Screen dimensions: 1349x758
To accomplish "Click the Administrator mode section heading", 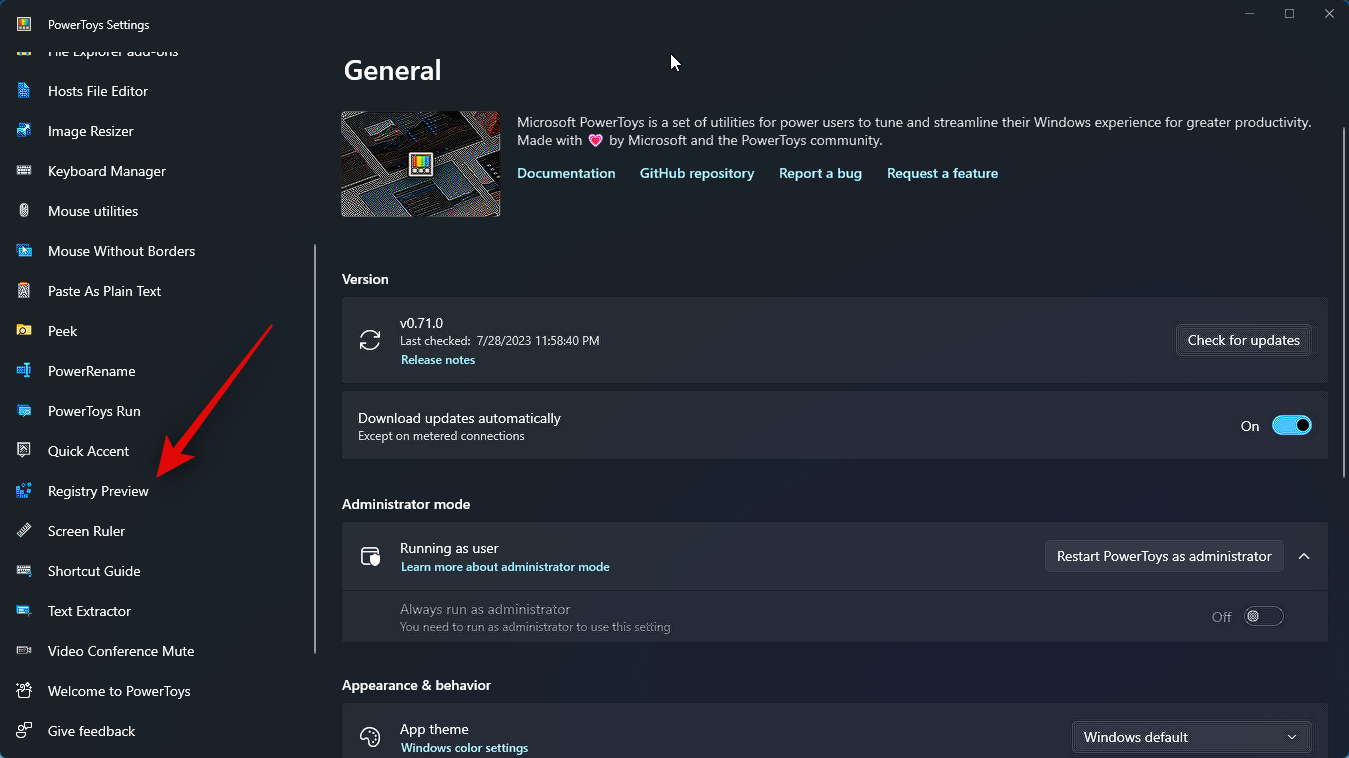I will point(406,504).
